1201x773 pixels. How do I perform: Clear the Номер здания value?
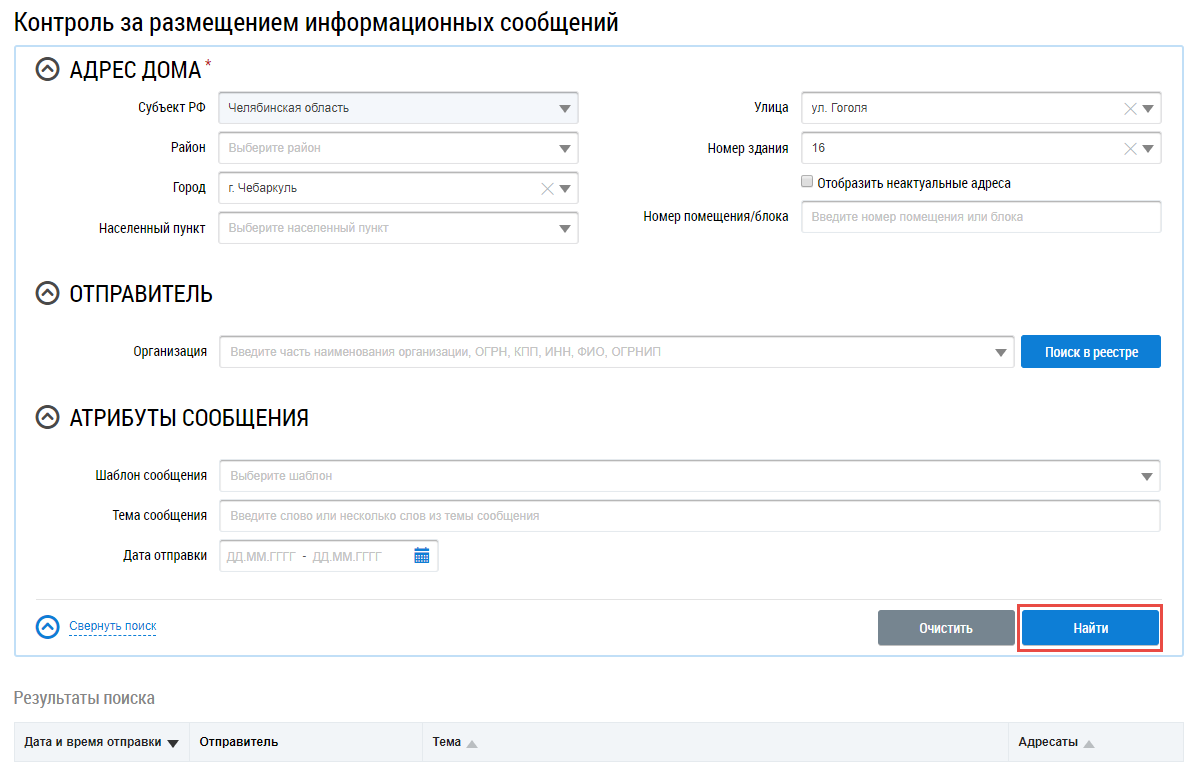pos(1130,148)
